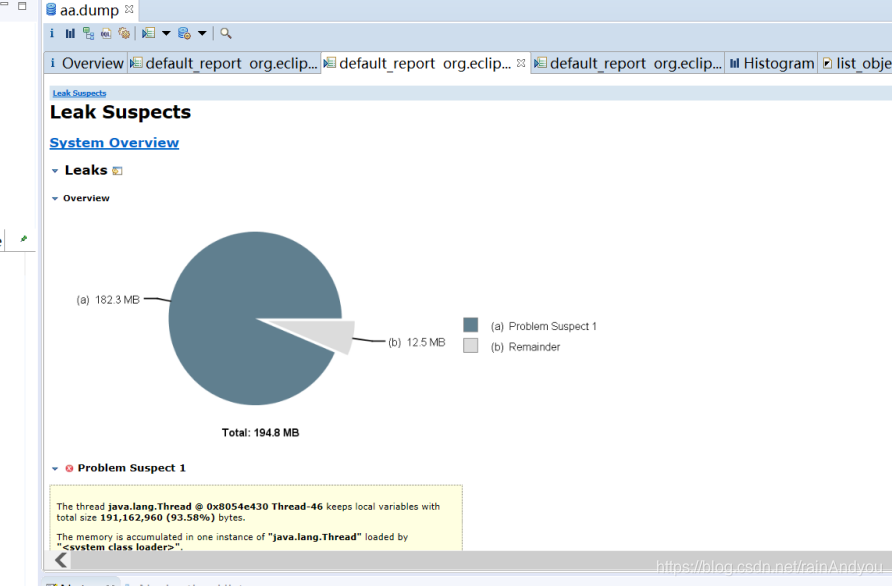
Task: Maximize the left side panel
Action: pyautogui.click(x=22, y=6)
